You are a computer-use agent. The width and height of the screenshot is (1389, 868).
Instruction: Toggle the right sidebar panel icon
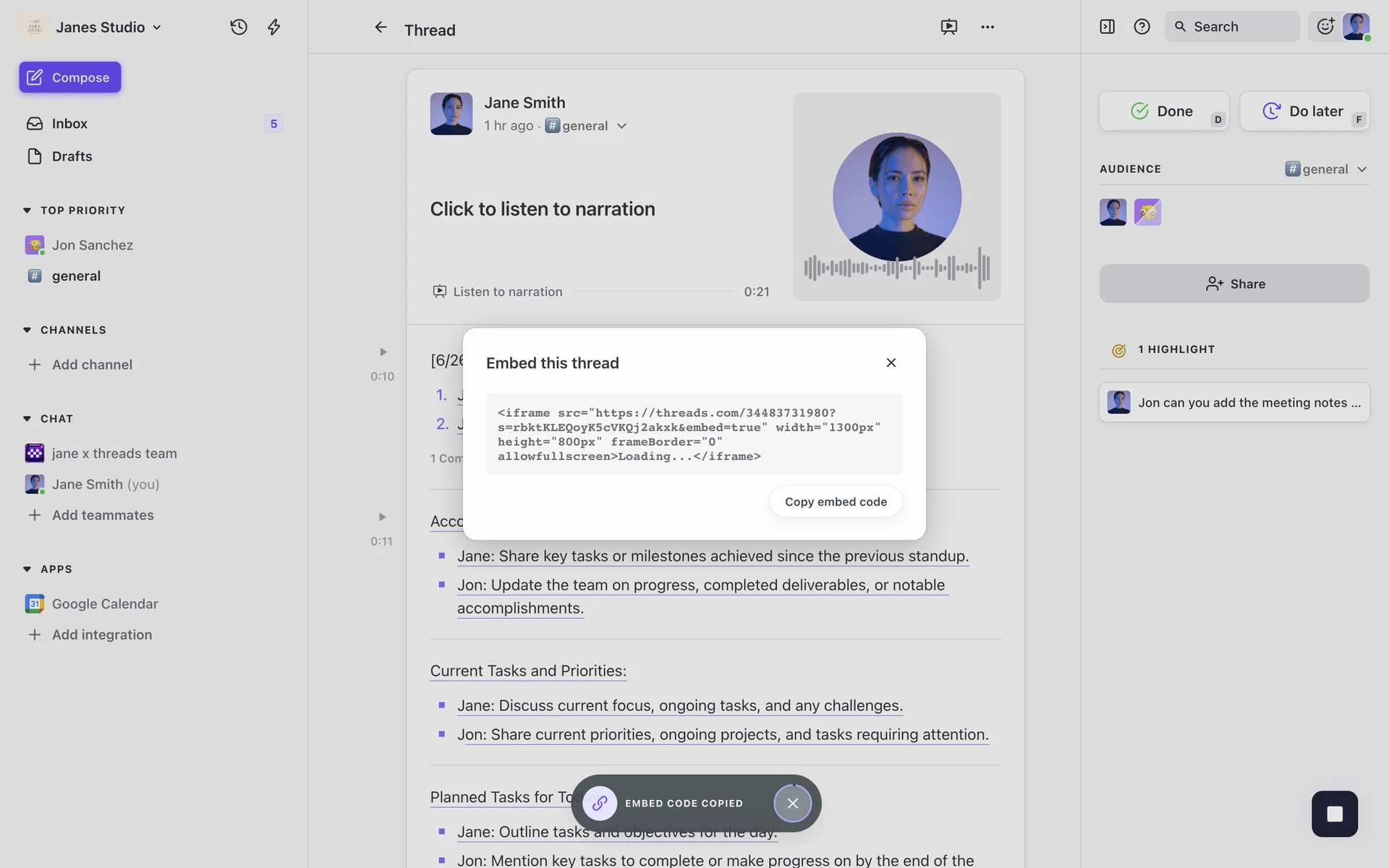1107,27
